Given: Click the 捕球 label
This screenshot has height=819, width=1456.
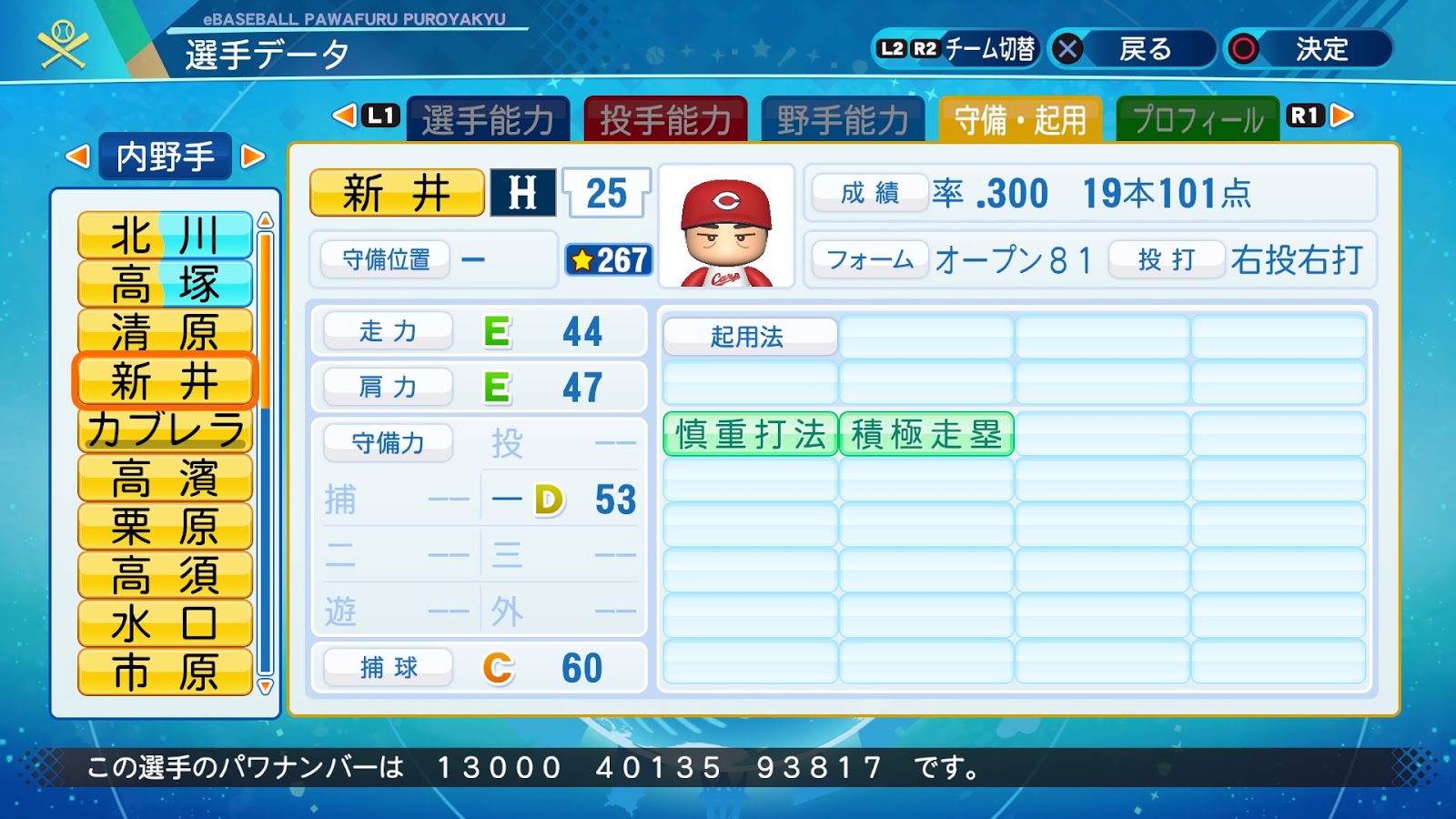Looking at the screenshot, I should 388,668.
